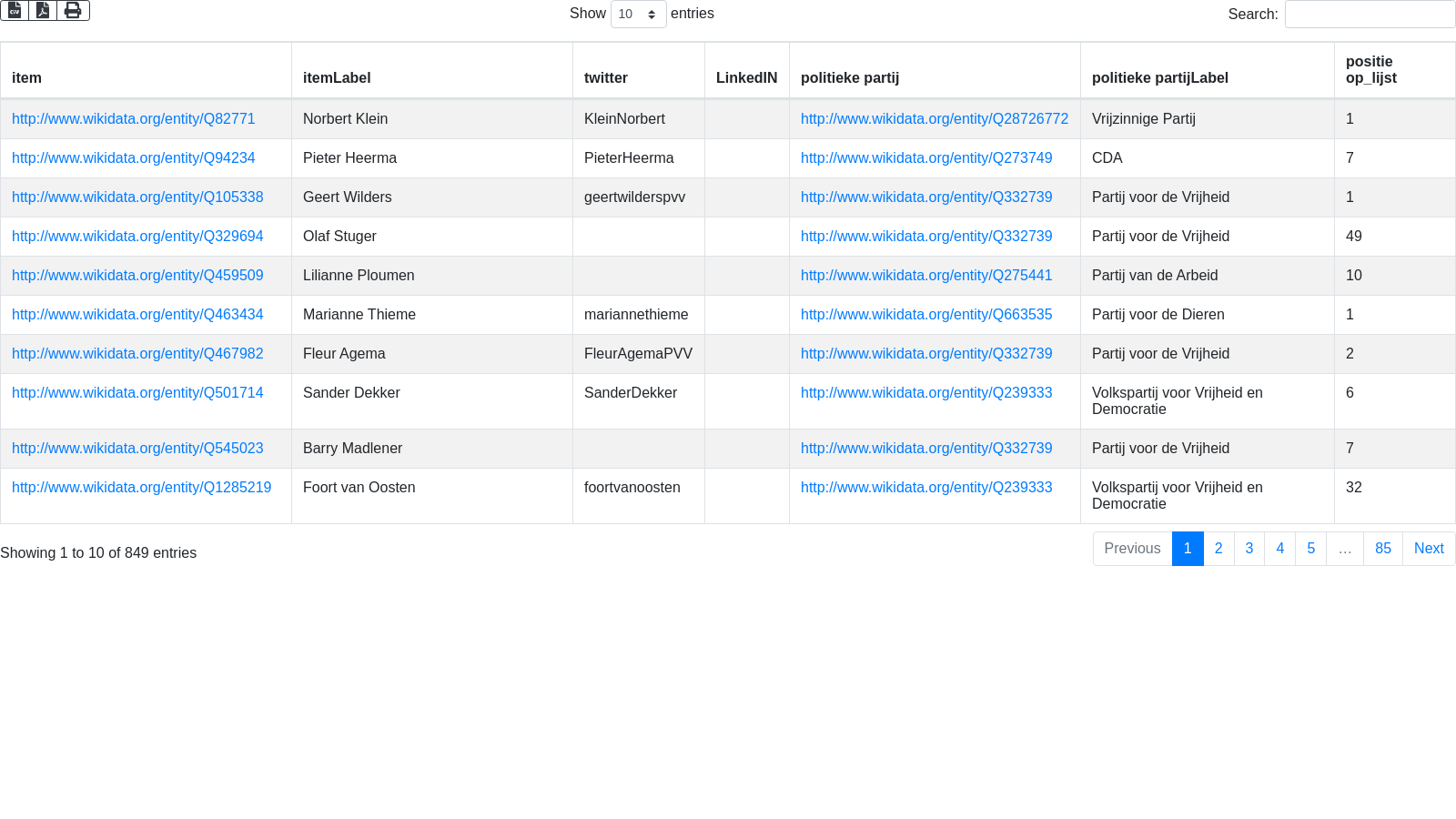The width and height of the screenshot is (1456, 819).
Task: Open wikidata entity Q467982 link
Action: 137,354
